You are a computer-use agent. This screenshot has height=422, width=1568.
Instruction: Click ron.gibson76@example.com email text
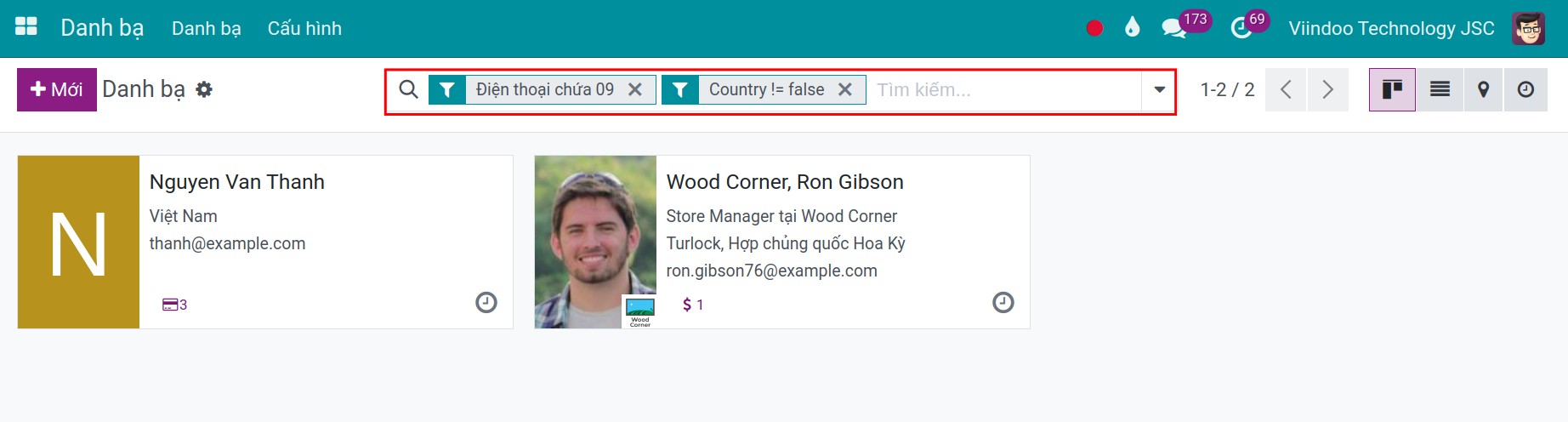[x=771, y=271]
